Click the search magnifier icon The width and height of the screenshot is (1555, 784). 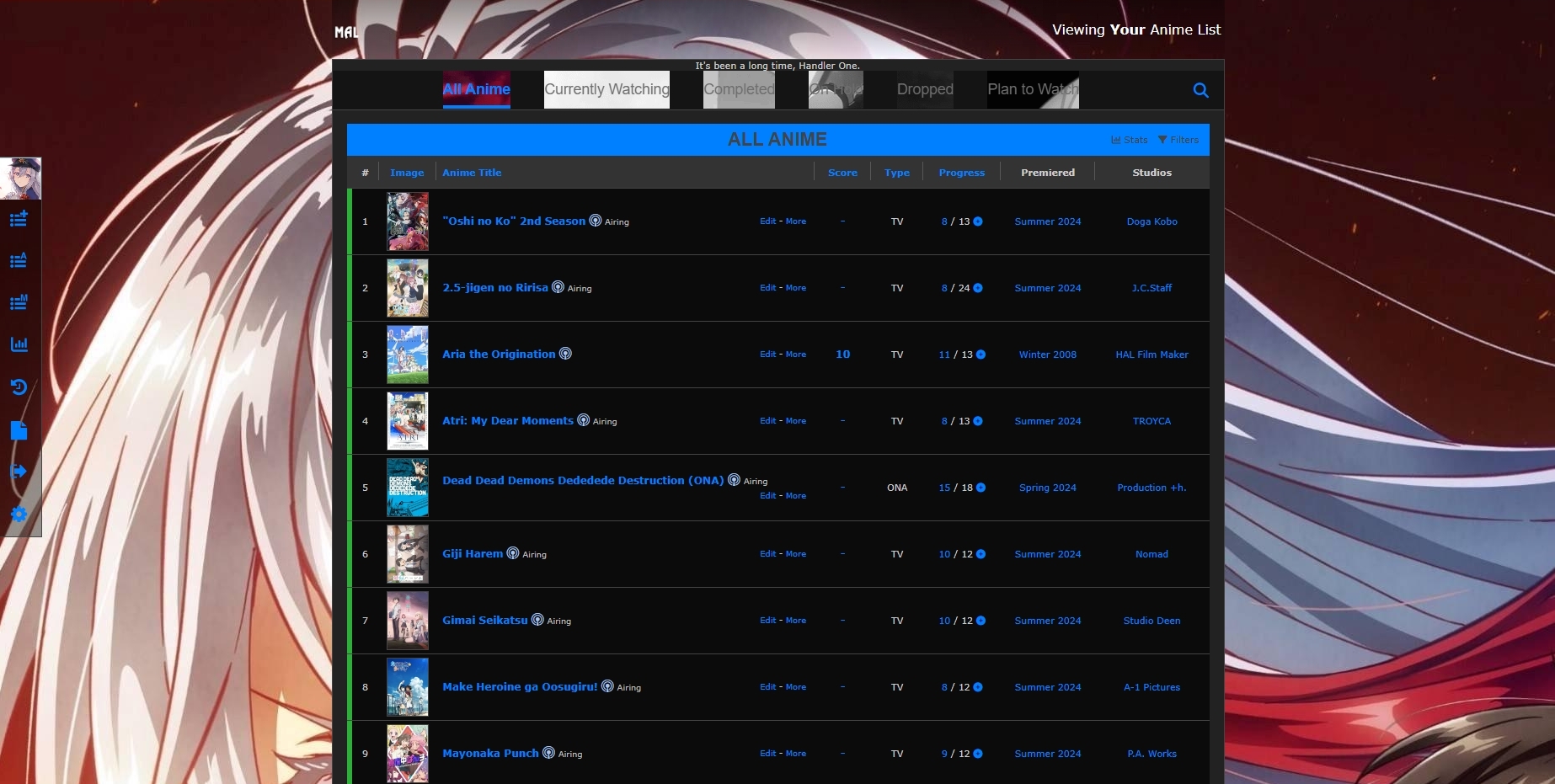point(1201,90)
